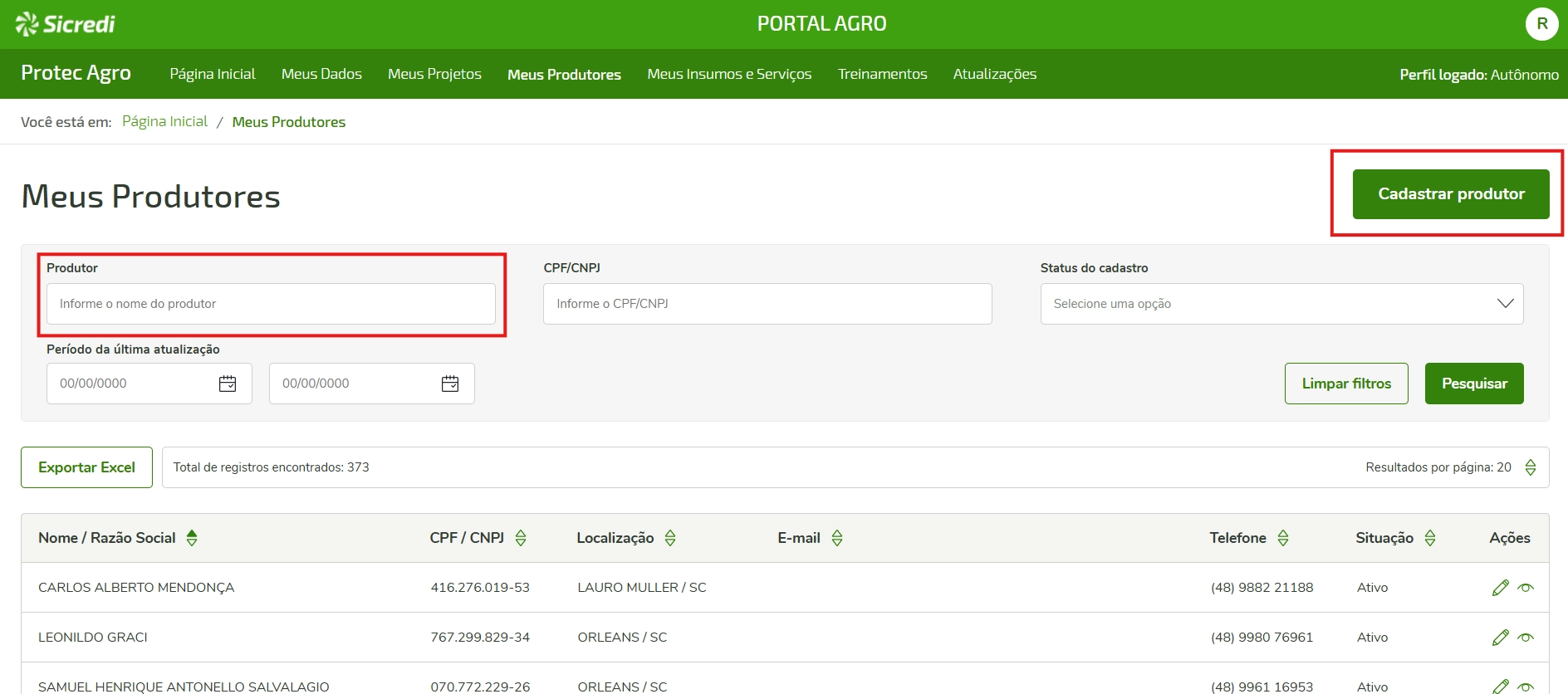Expand the Status do cadastro dropdown
Image resolution: width=1568 pixels, height=694 pixels.
(1281, 304)
